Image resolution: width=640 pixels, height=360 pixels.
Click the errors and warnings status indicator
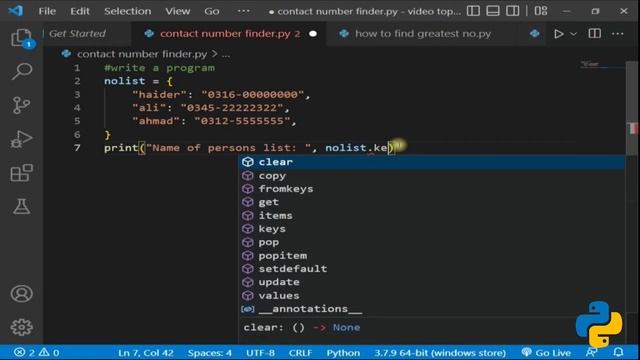37,352
